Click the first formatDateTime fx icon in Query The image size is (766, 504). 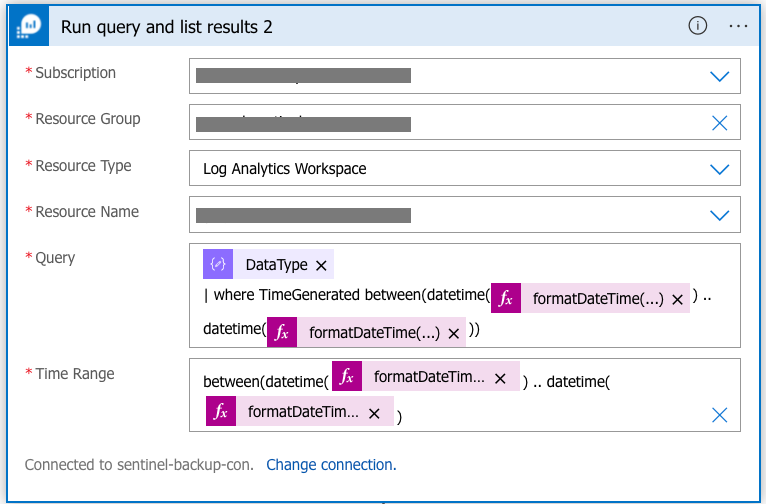coord(505,298)
